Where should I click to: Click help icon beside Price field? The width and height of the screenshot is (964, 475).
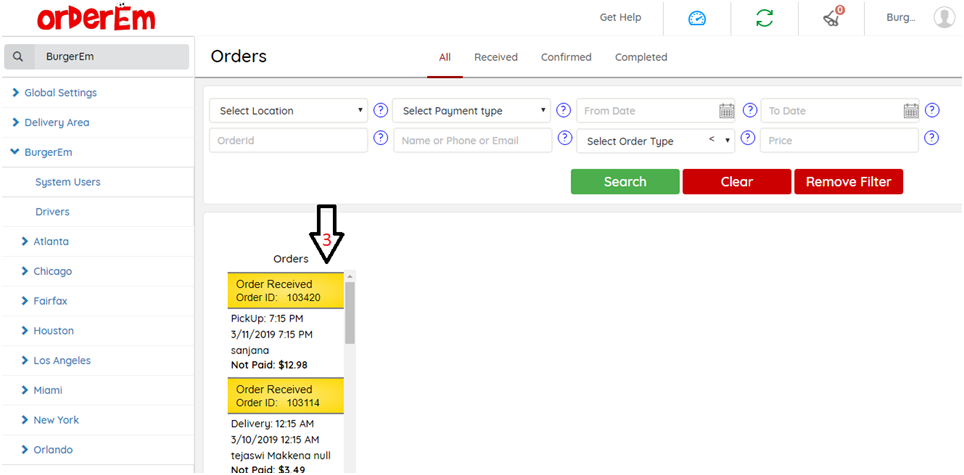click(x=932, y=139)
